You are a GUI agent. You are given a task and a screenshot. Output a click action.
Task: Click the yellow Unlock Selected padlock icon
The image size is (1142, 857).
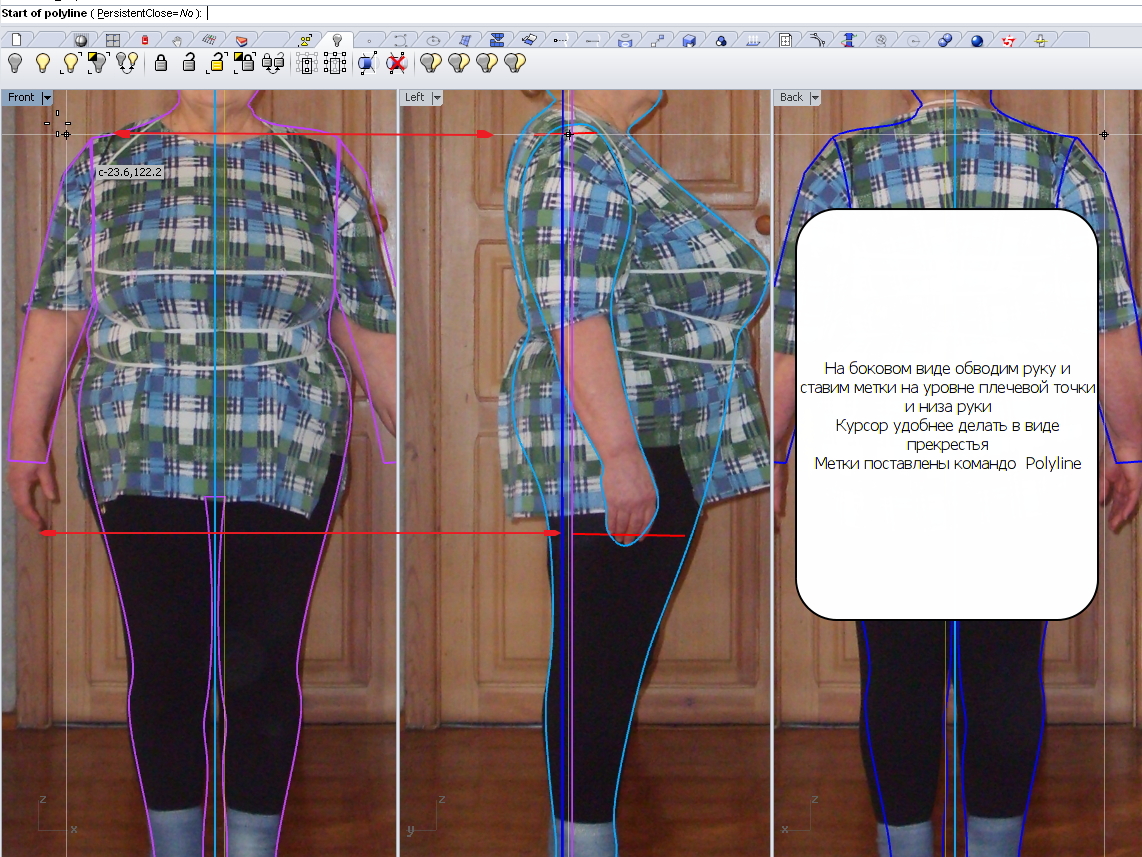[216, 63]
